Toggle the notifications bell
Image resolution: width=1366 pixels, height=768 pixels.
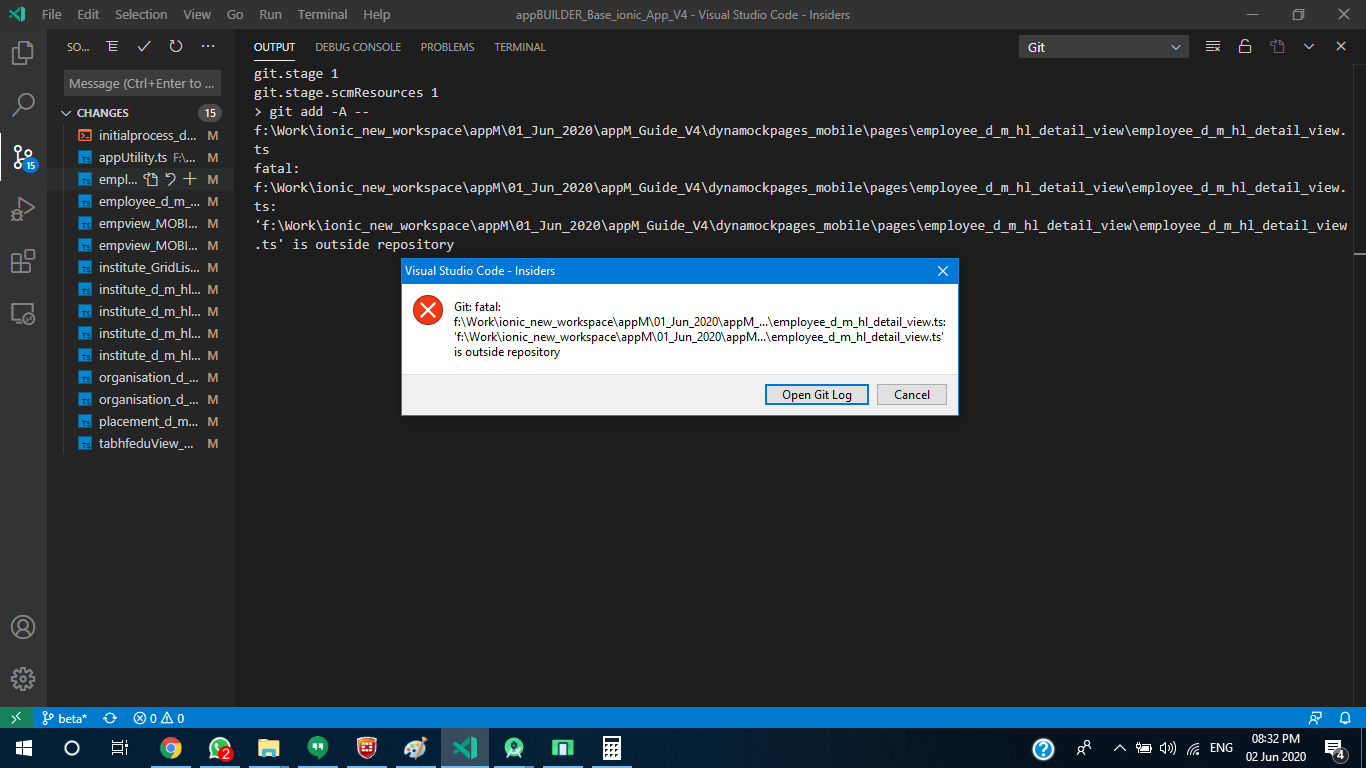(x=1345, y=717)
